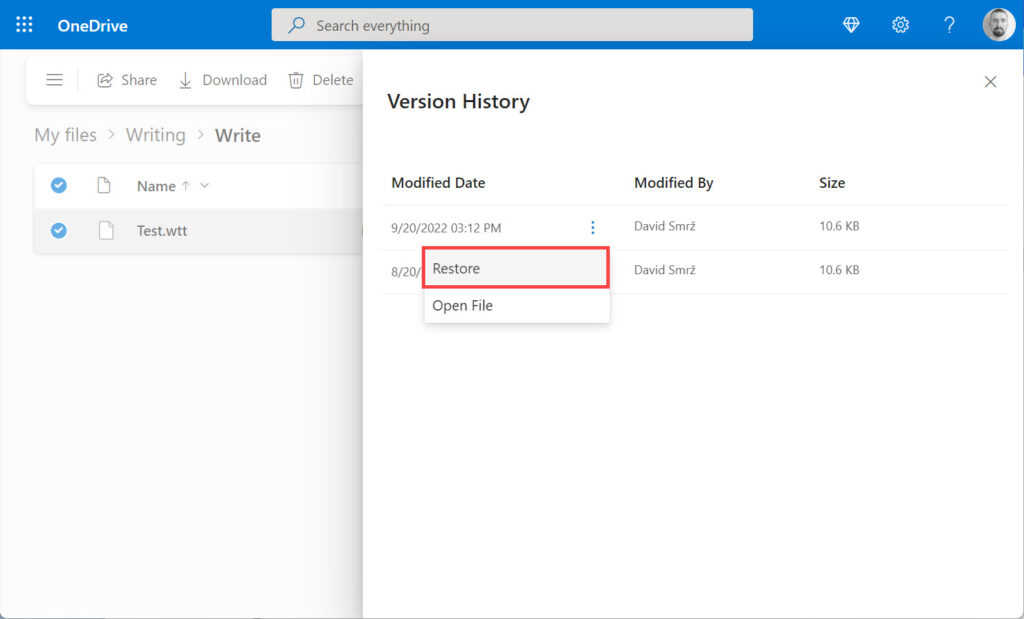Image resolution: width=1024 pixels, height=619 pixels.
Task: Deselect the Test.wtt checkbox
Action: tap(58, 230)
